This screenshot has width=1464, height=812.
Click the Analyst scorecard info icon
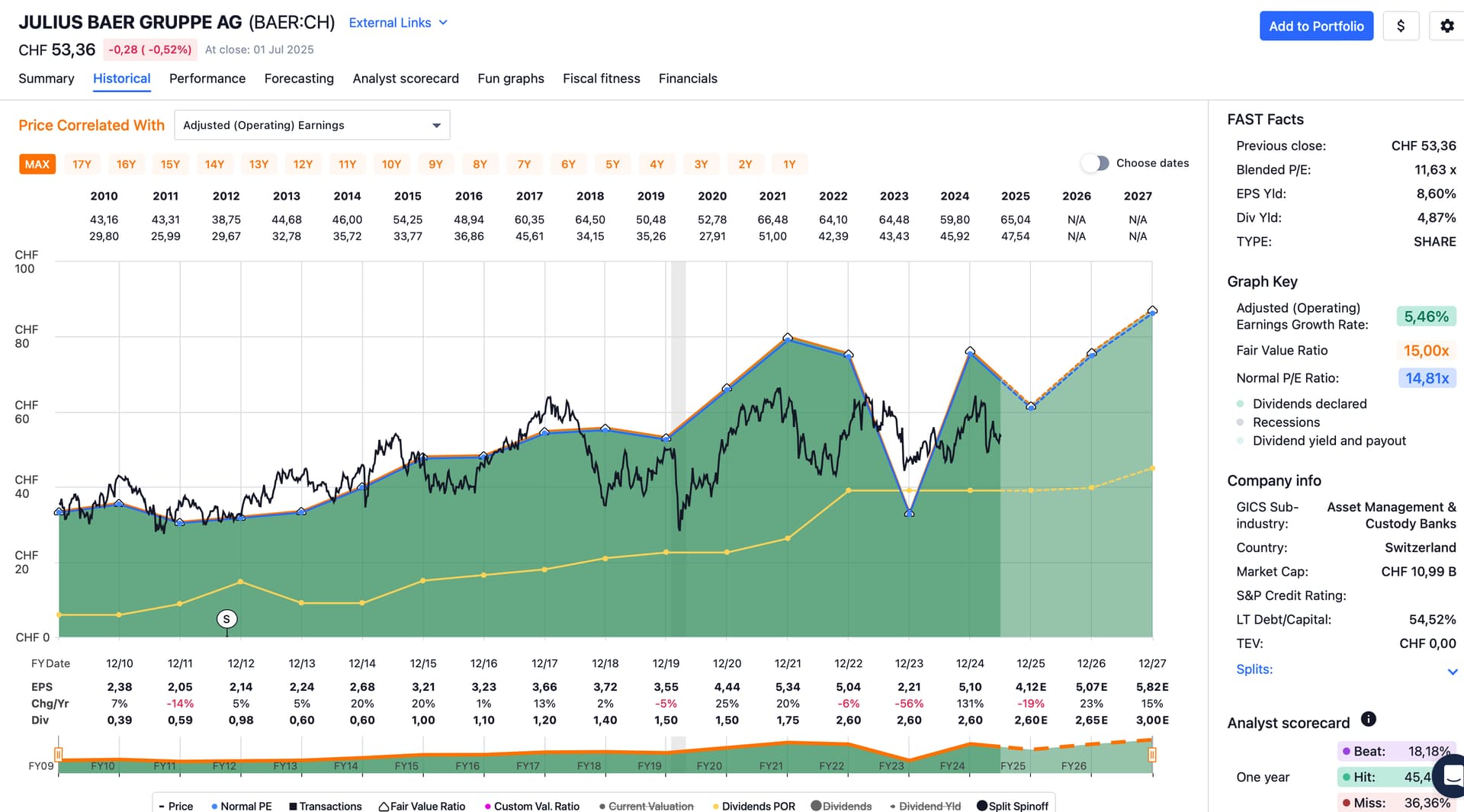coord(1369,719)
